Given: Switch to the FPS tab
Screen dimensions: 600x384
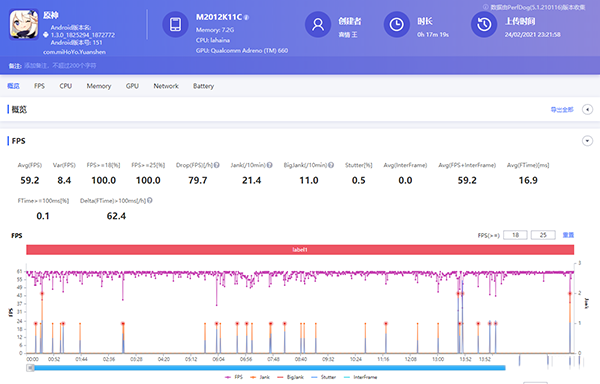Looking at the screenshot, I should (x=39, y=86).
